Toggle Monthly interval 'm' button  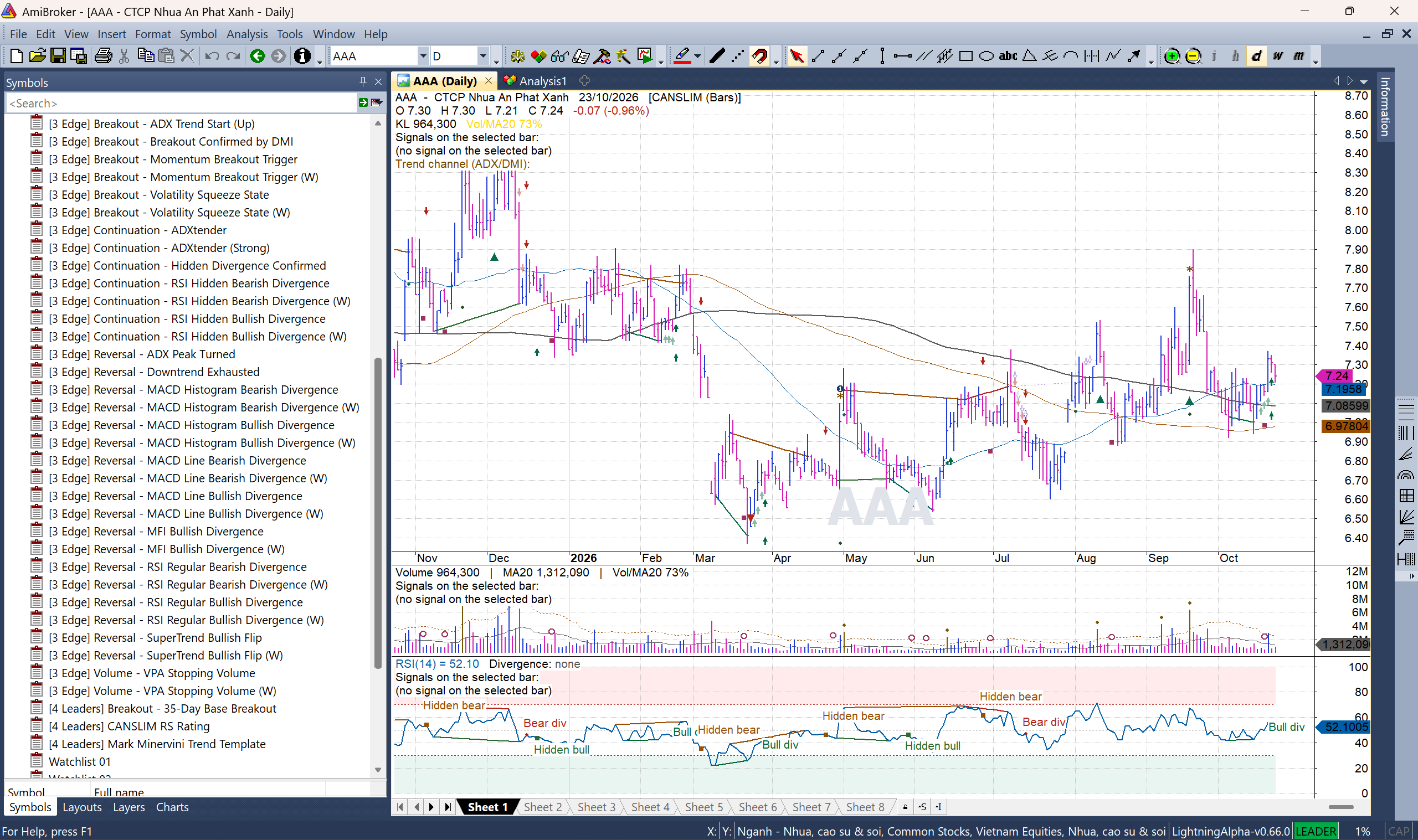tap(1299, 56)
